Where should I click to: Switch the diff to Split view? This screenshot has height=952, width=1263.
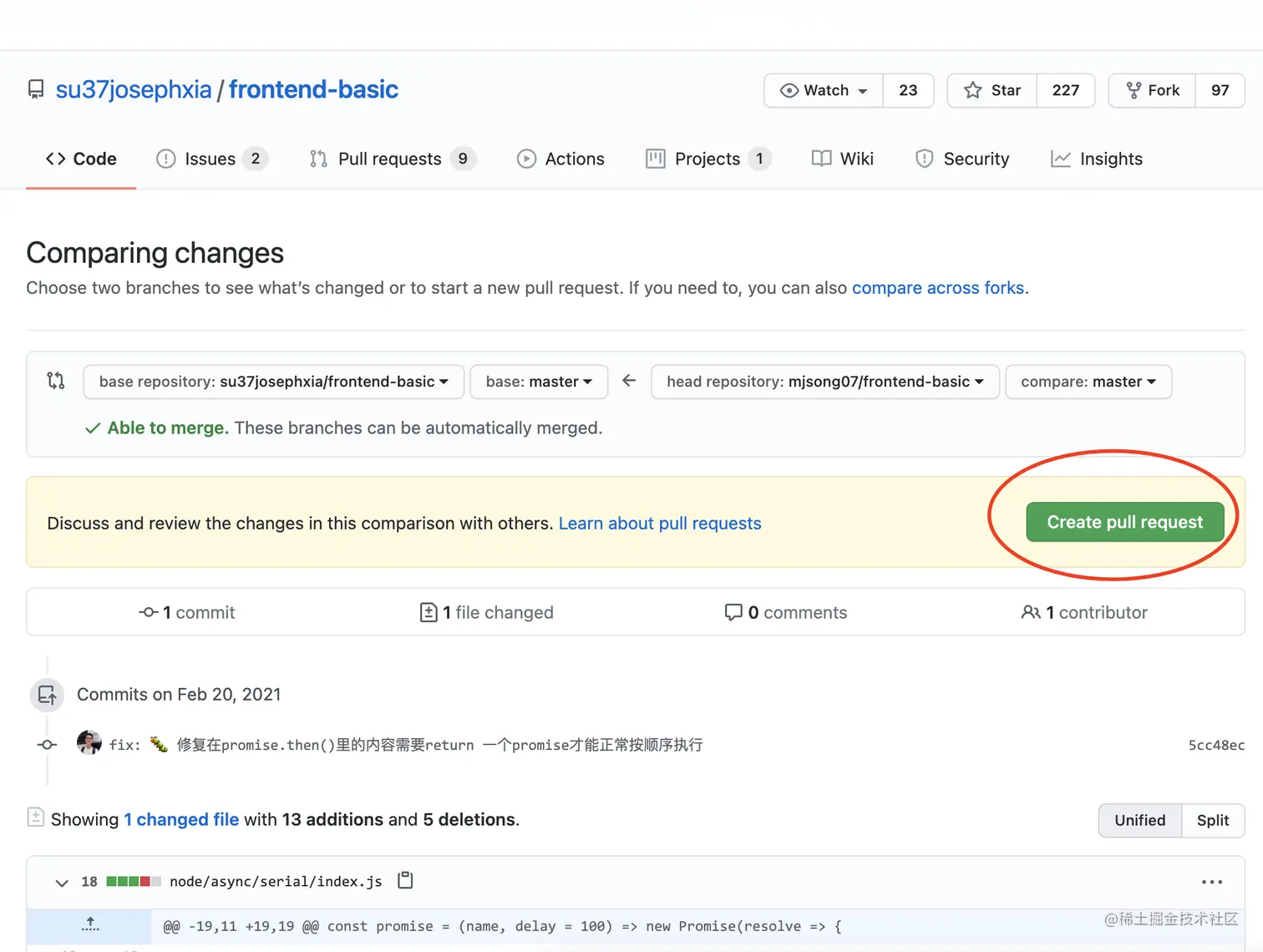[x=1212, y=820]
